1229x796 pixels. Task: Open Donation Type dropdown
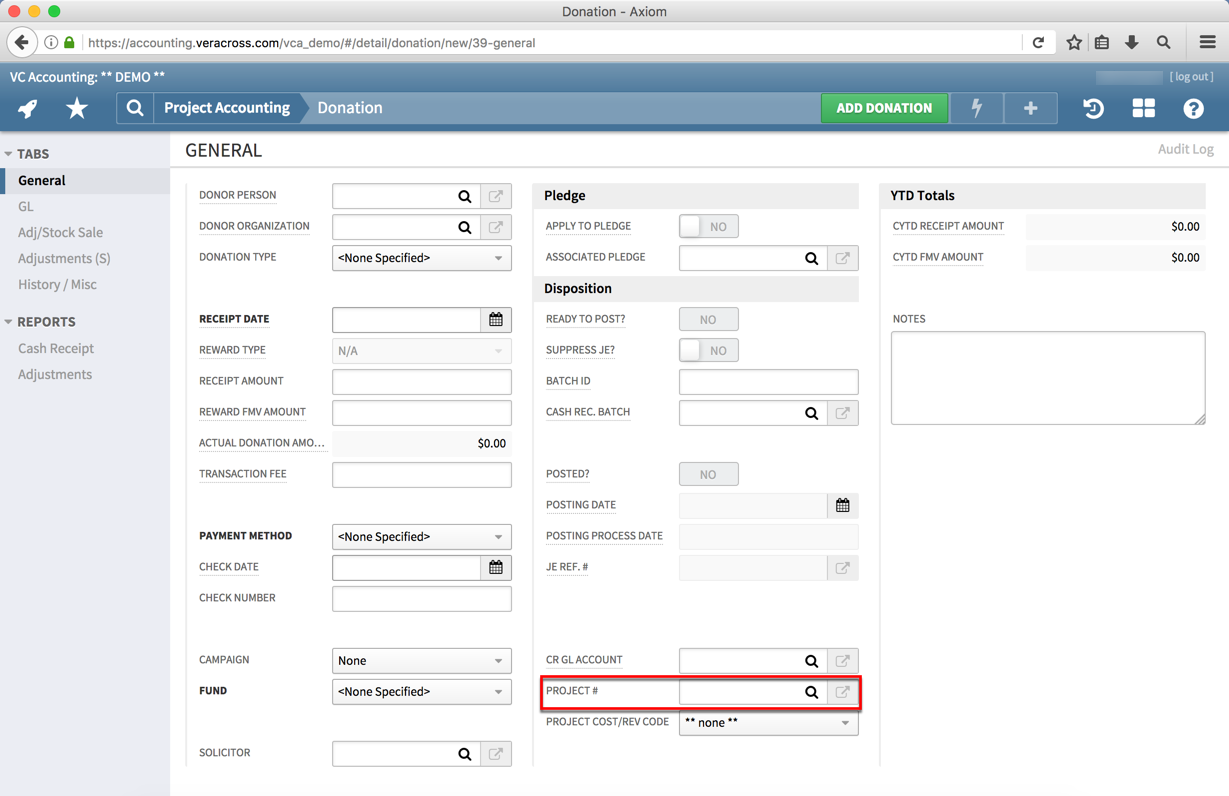tap(422, 258)
